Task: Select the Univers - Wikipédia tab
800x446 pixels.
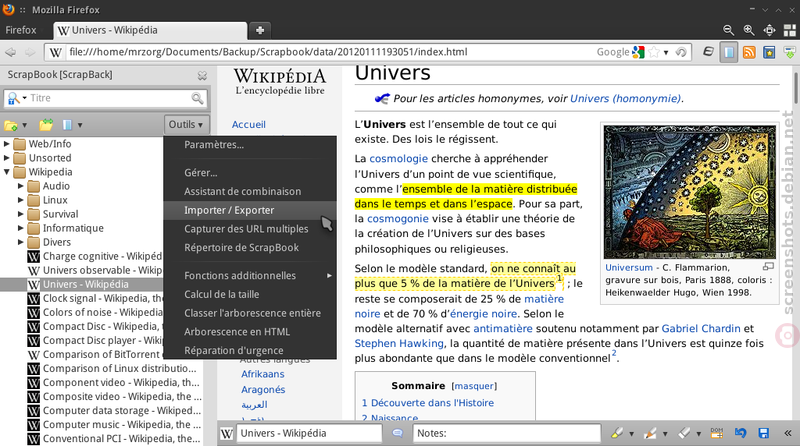Action: [150, 30]
